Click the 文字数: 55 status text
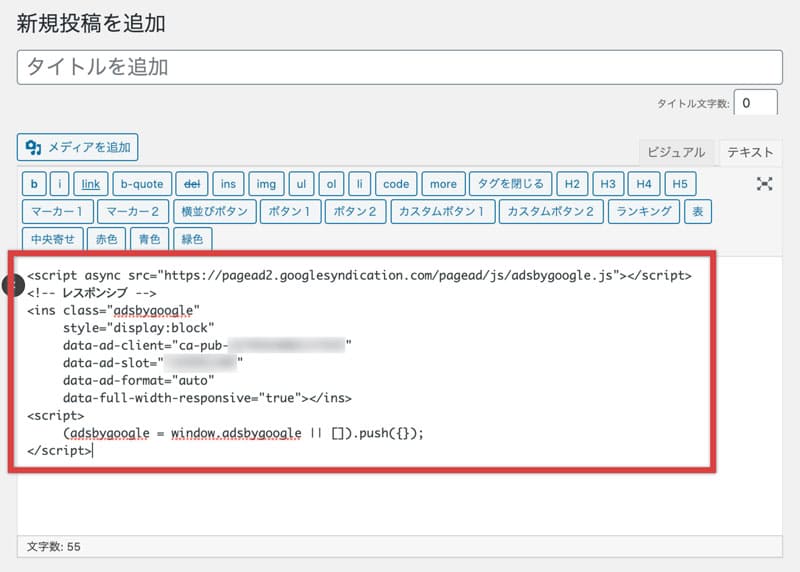Screen dimensions: 800x572 pos(54,546)
